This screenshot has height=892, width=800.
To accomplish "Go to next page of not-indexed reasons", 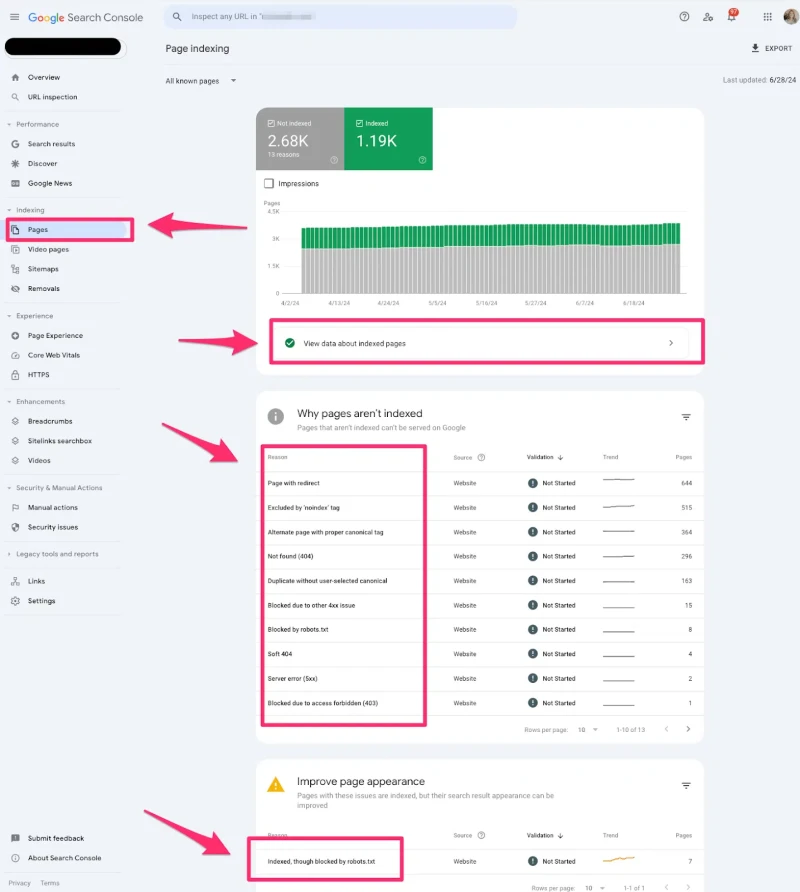I will (688, 729).
